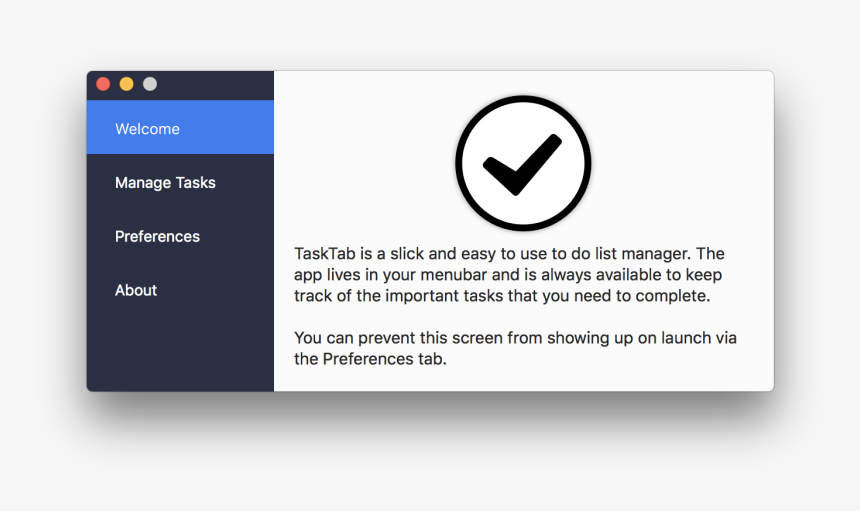Select the About tab
Viewport: 860px width, 511px height.
[136, 291]
